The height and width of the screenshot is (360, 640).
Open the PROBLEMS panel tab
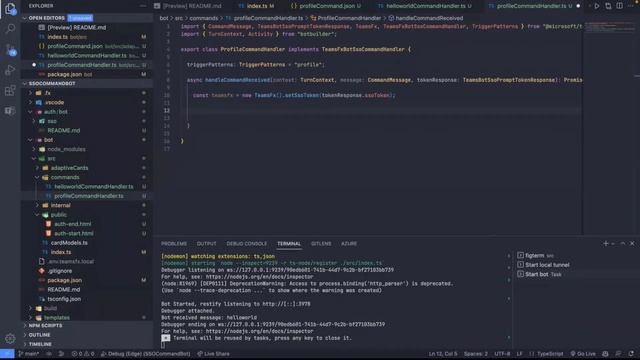174,244
